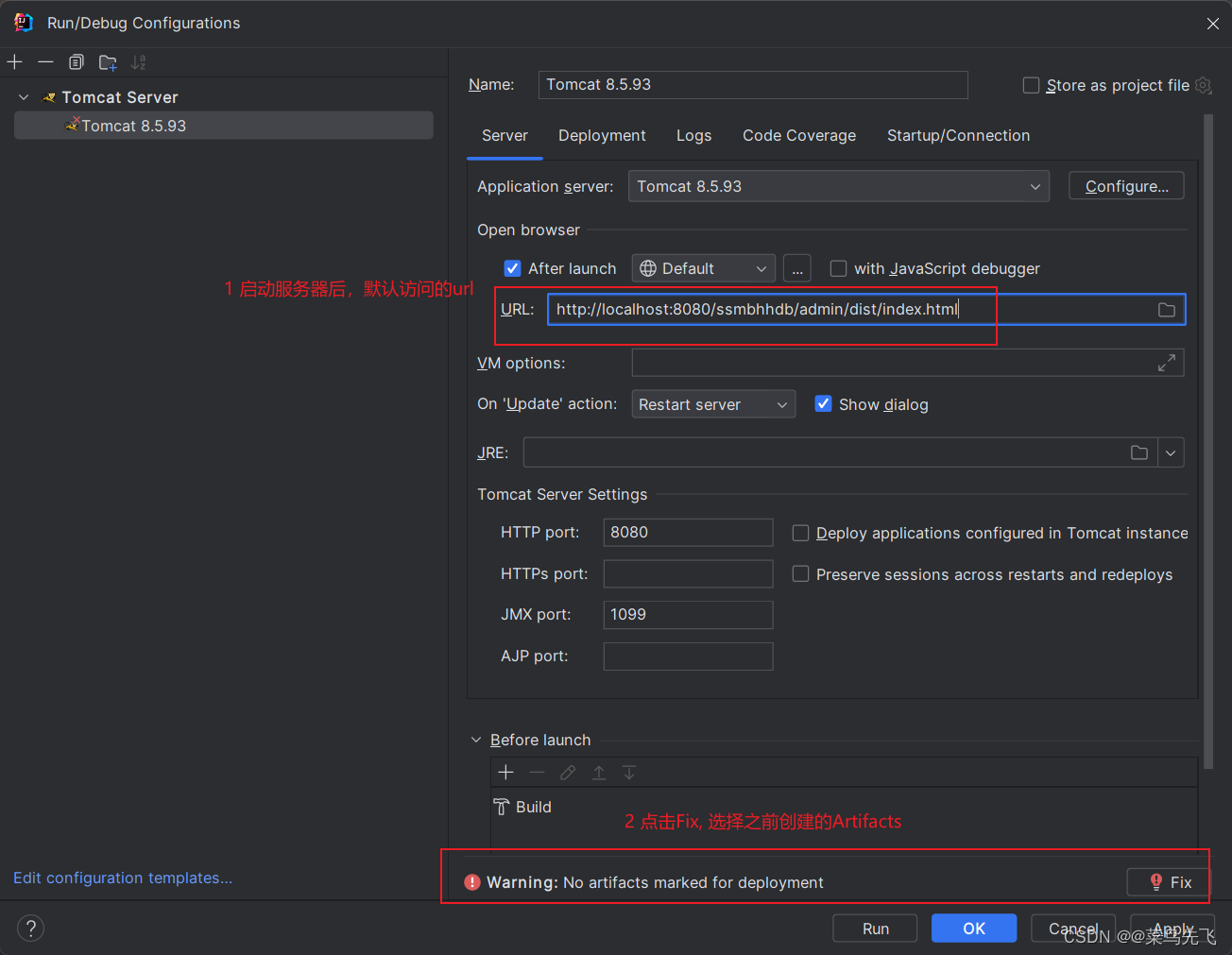Add a Before launch task
The image size is (1232, 955).
click(506, 773)
